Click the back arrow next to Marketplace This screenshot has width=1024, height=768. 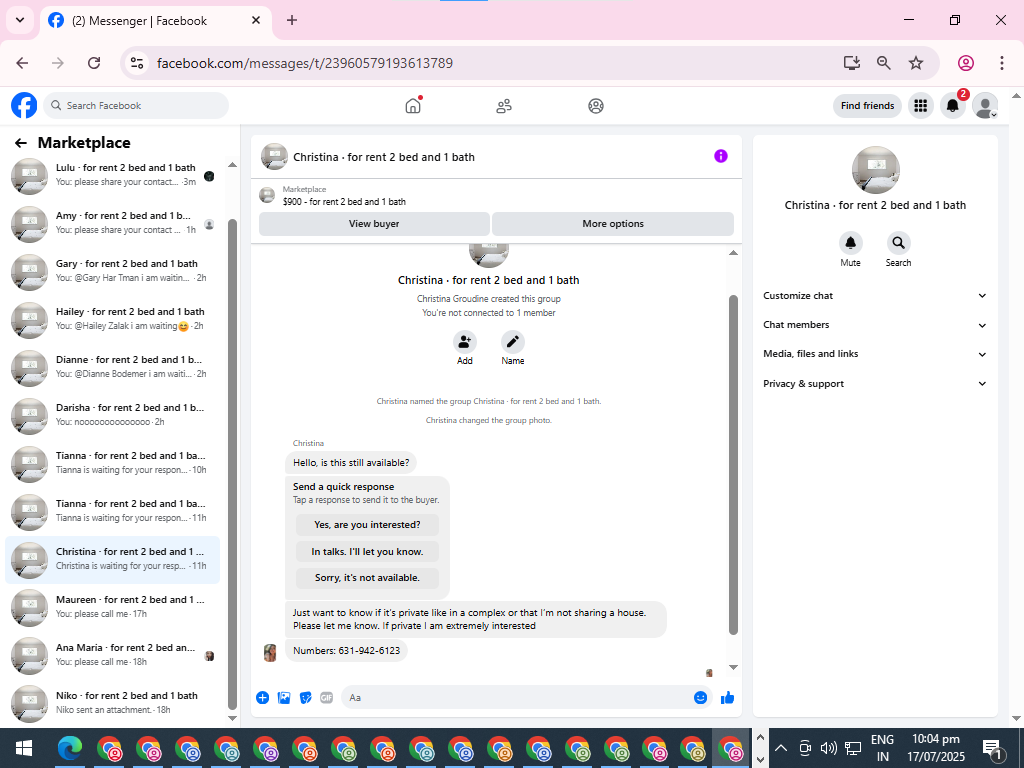click(x=21, y=143)
